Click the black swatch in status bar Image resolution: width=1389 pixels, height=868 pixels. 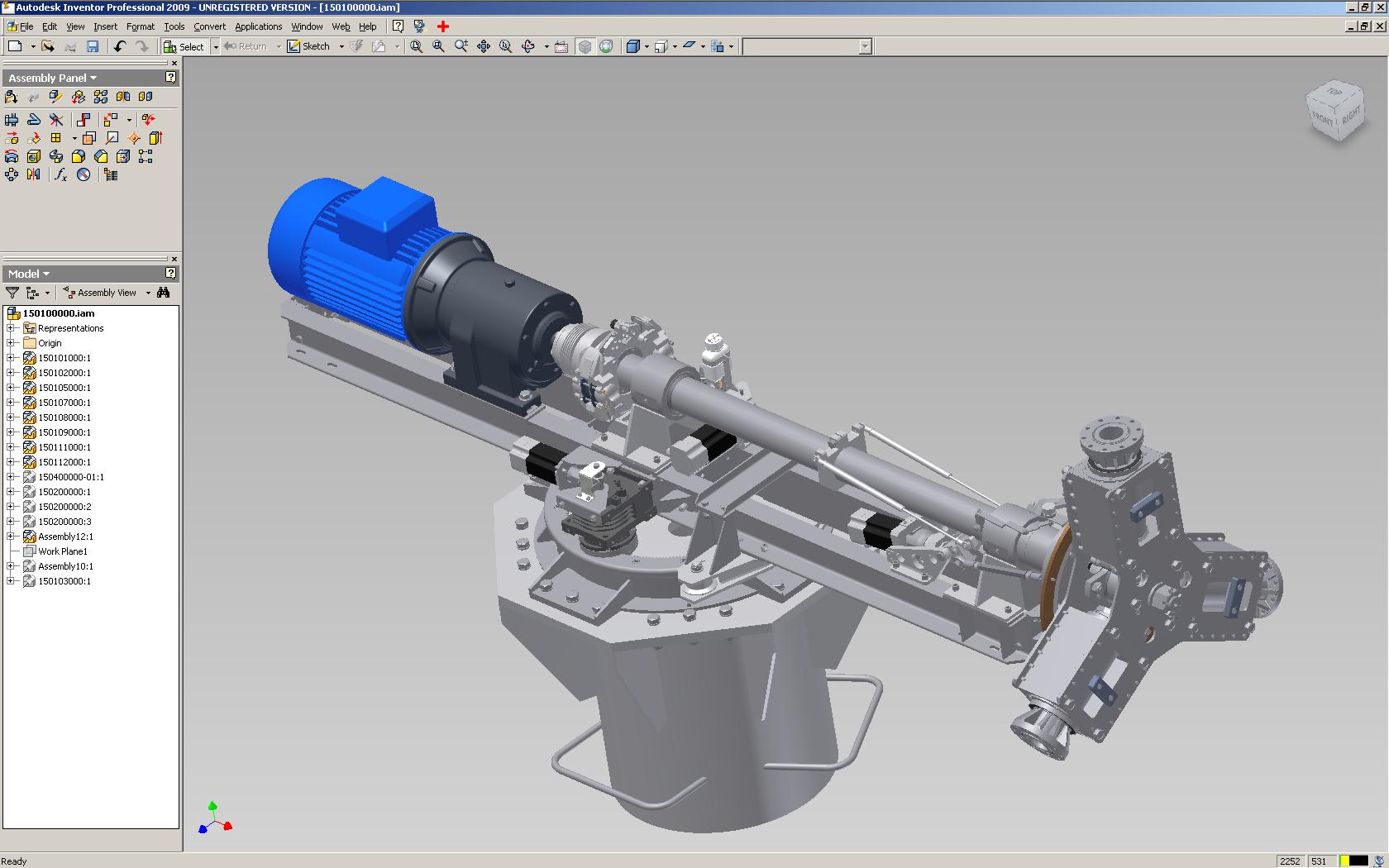1358,861
